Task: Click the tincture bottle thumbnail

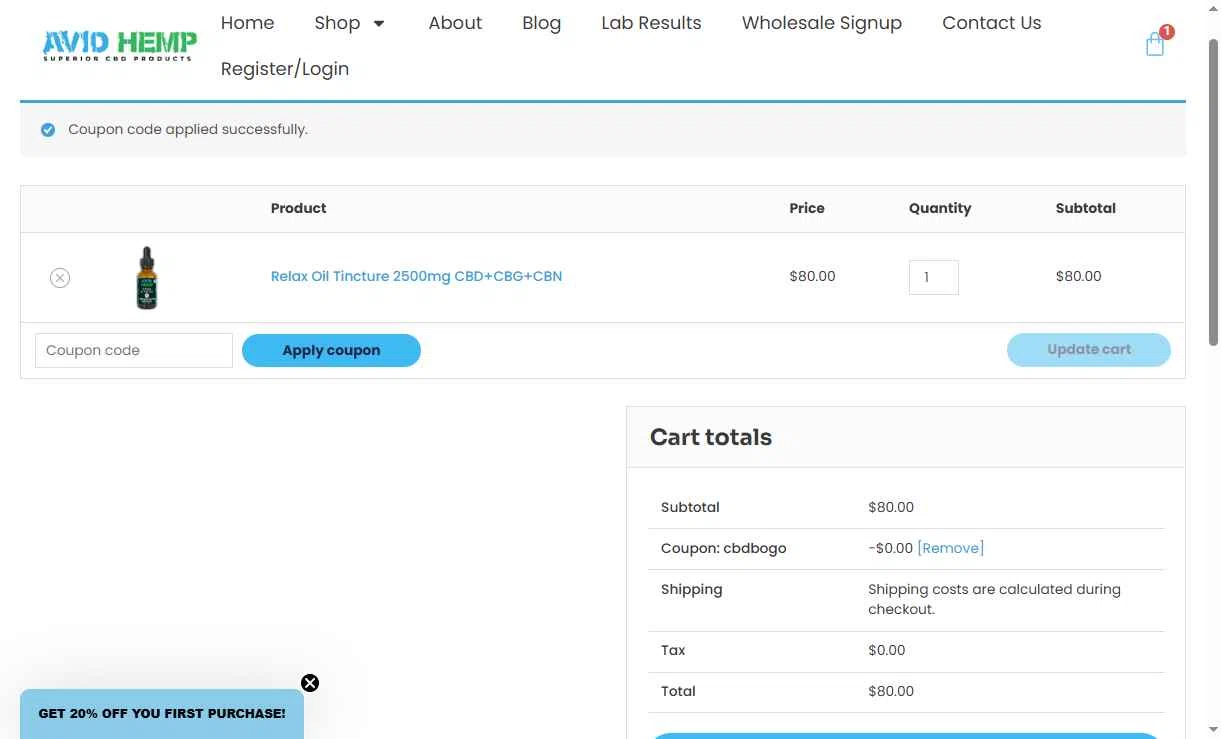Action: [x=147, y=278]
